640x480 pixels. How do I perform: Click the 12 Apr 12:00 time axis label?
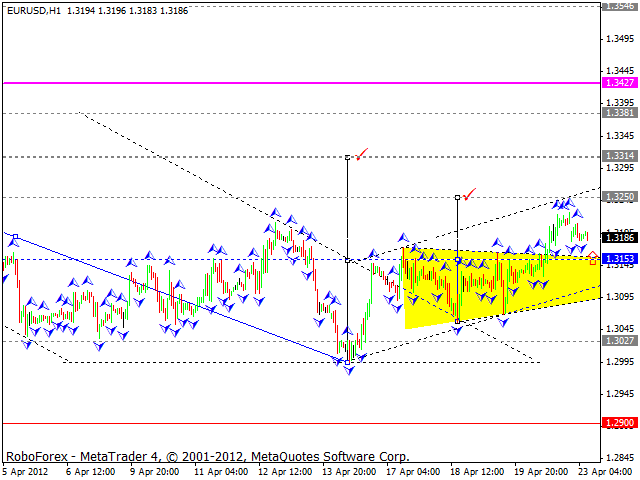pos(285,472)
